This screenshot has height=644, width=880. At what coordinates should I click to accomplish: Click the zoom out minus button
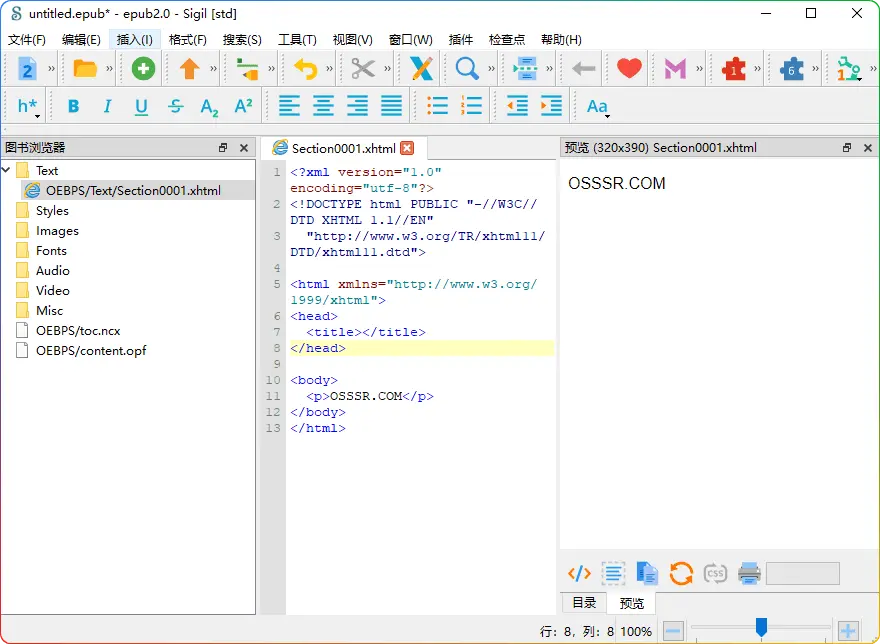[673, 631]
